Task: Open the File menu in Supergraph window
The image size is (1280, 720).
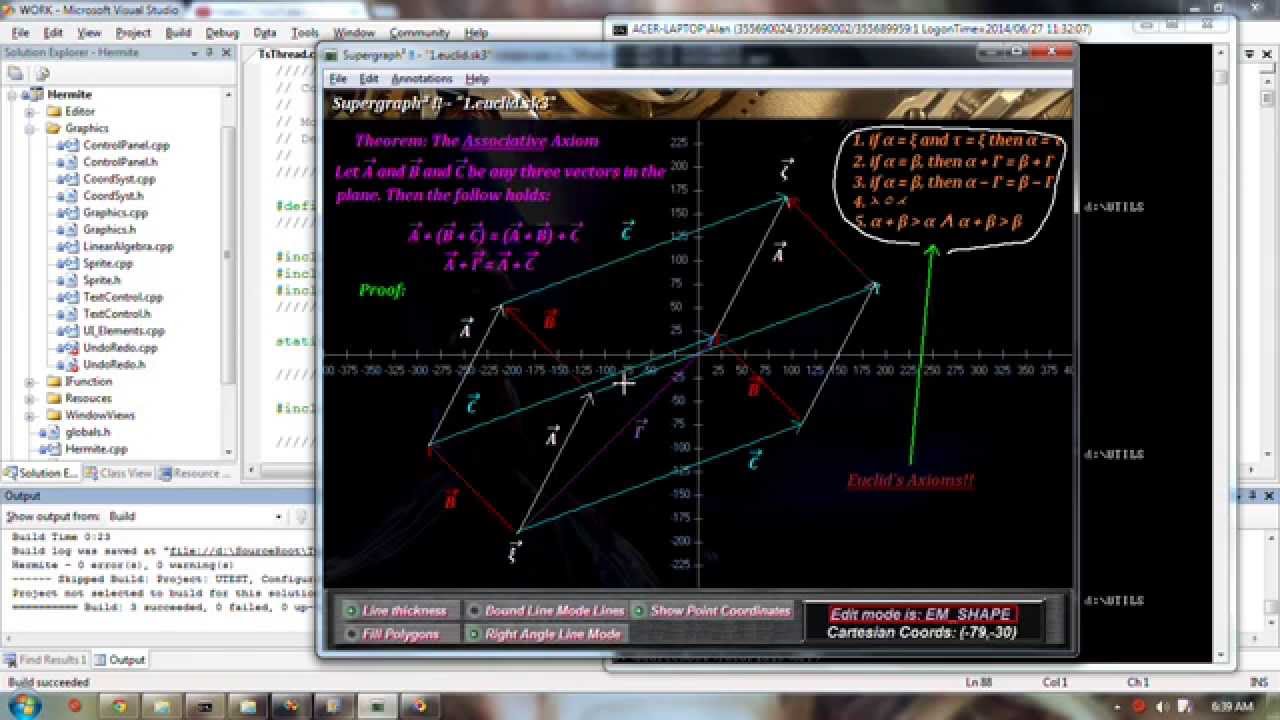Action: [x=338, y=79]
